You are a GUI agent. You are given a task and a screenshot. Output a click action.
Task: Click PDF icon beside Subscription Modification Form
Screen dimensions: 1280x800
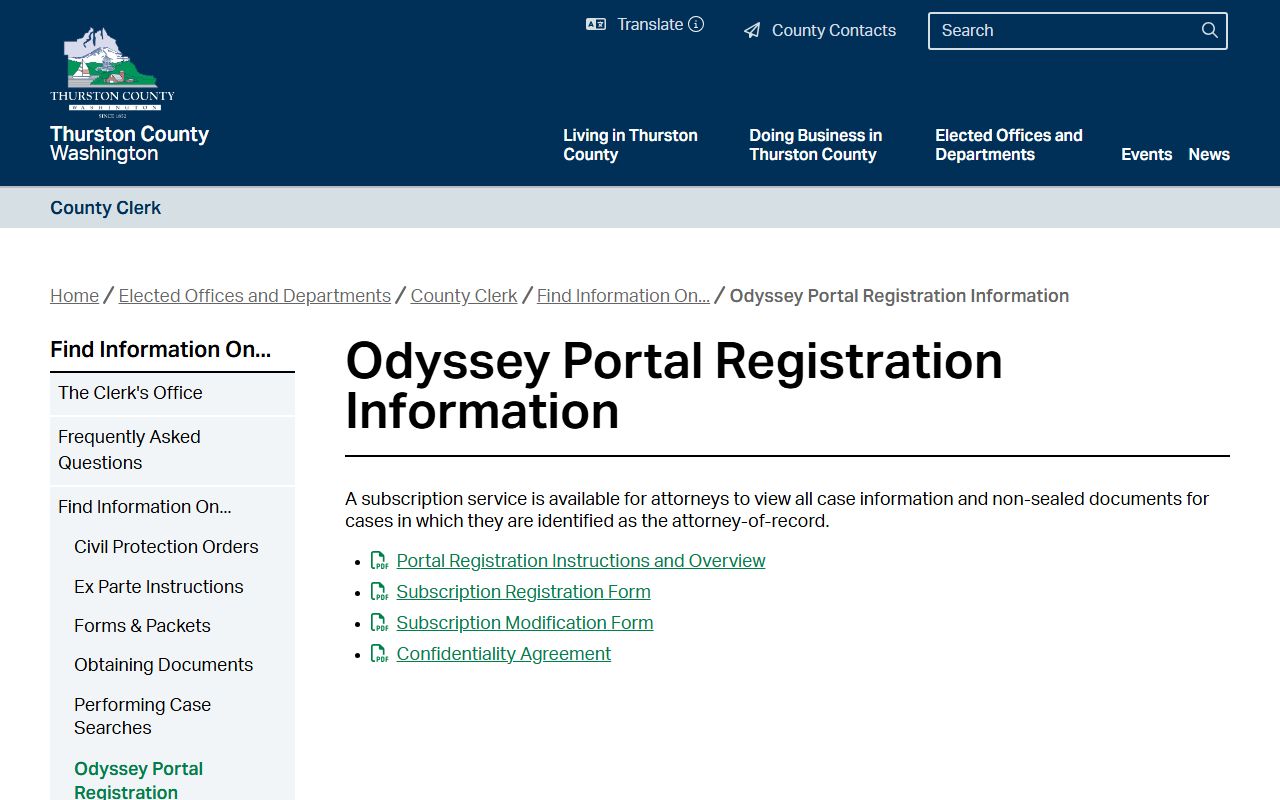click(380, 623)
